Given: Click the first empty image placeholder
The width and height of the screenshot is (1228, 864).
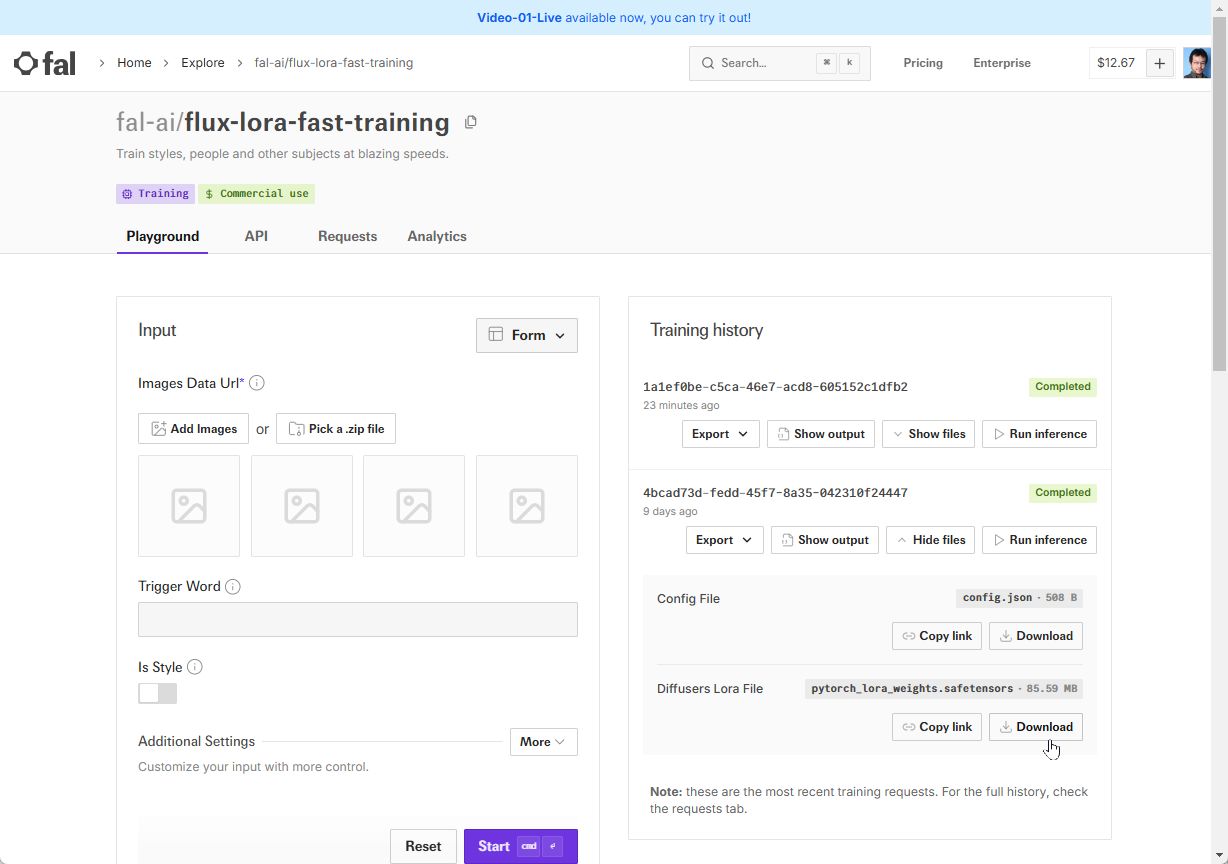Looking at the screenshot, I should point(189,506).
